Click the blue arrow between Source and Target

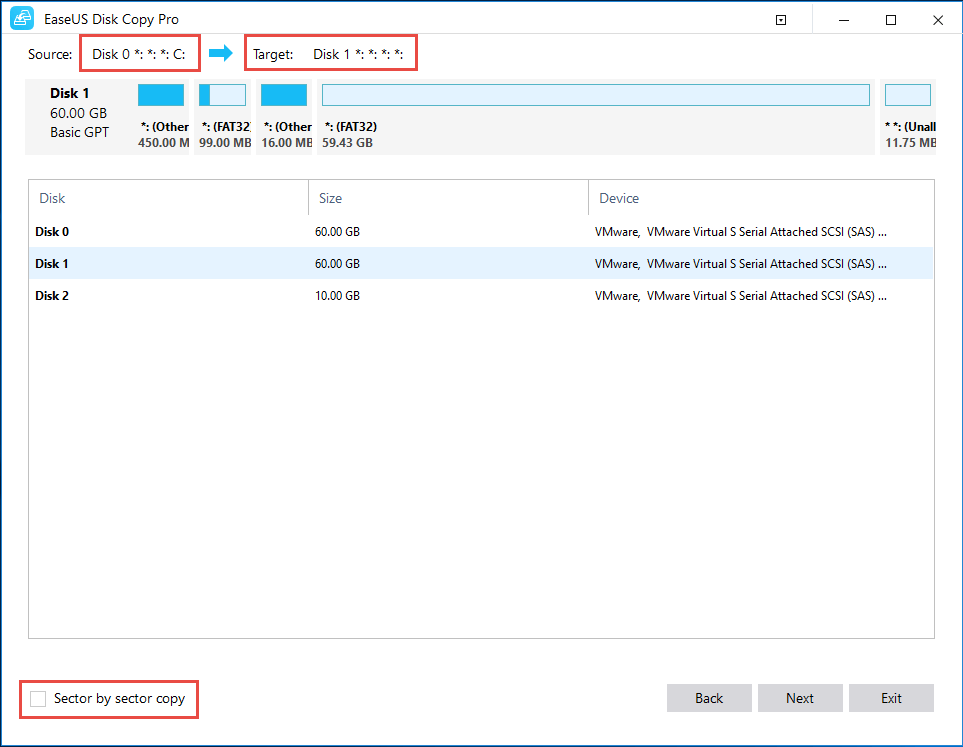tap(219, 53)
